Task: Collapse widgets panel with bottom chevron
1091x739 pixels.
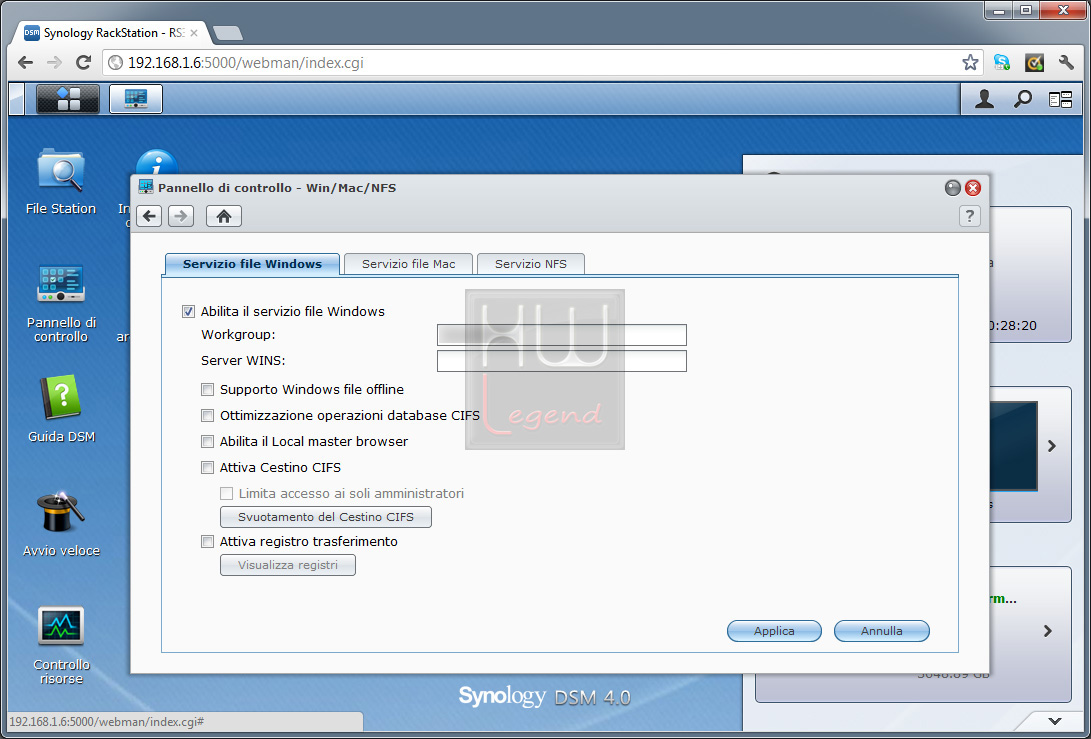Action: (1055, 721)
